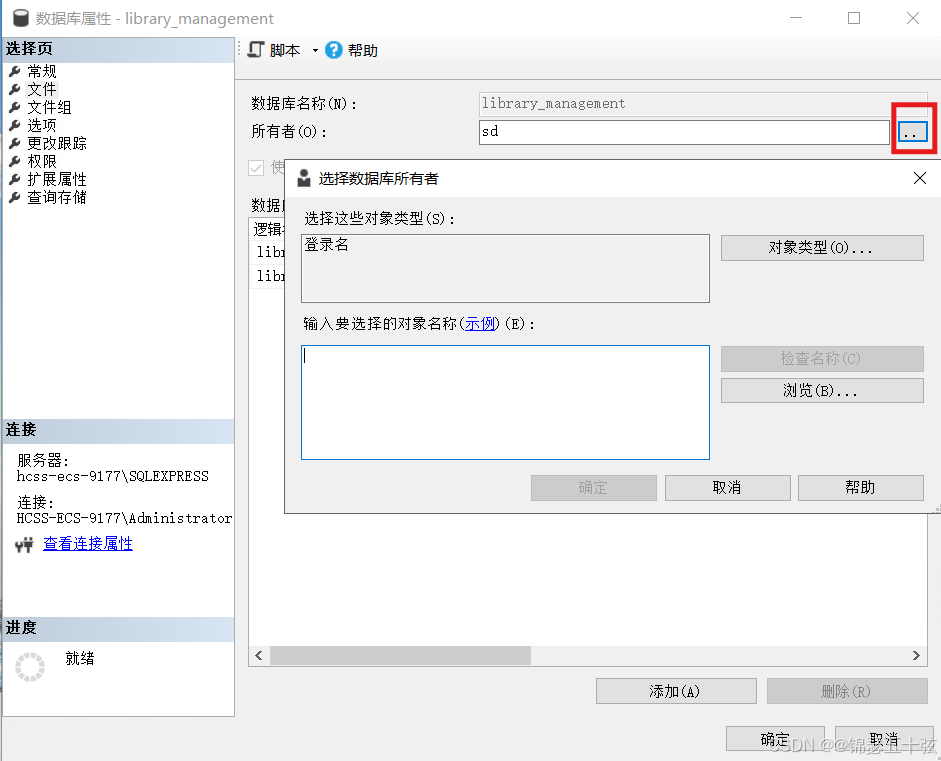Click the horizontal scrollbar thumb
The height and width of the screenshot is (761, 941).
pos(400,655)
